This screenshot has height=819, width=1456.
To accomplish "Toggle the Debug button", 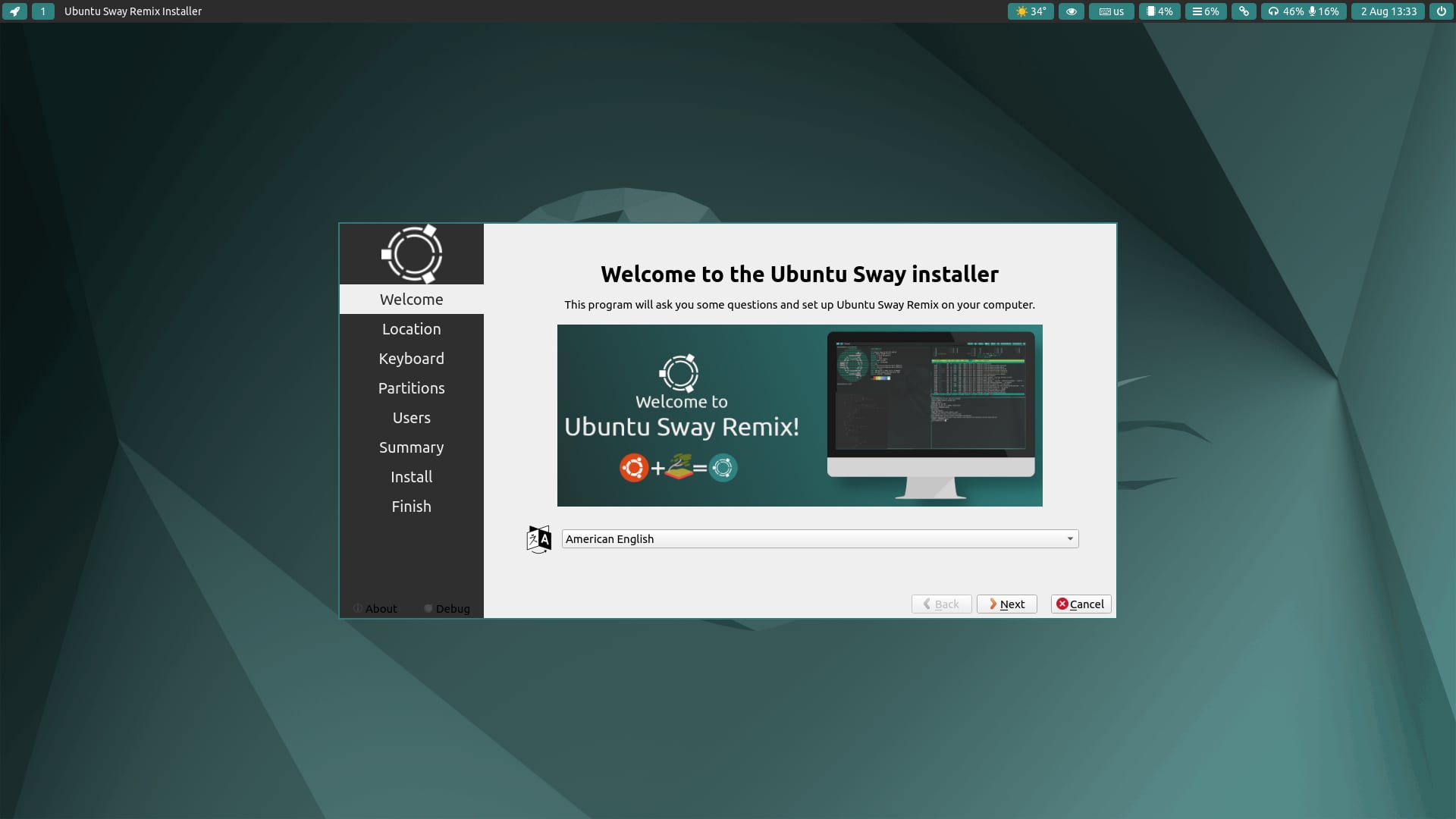I will coord(447,608).
